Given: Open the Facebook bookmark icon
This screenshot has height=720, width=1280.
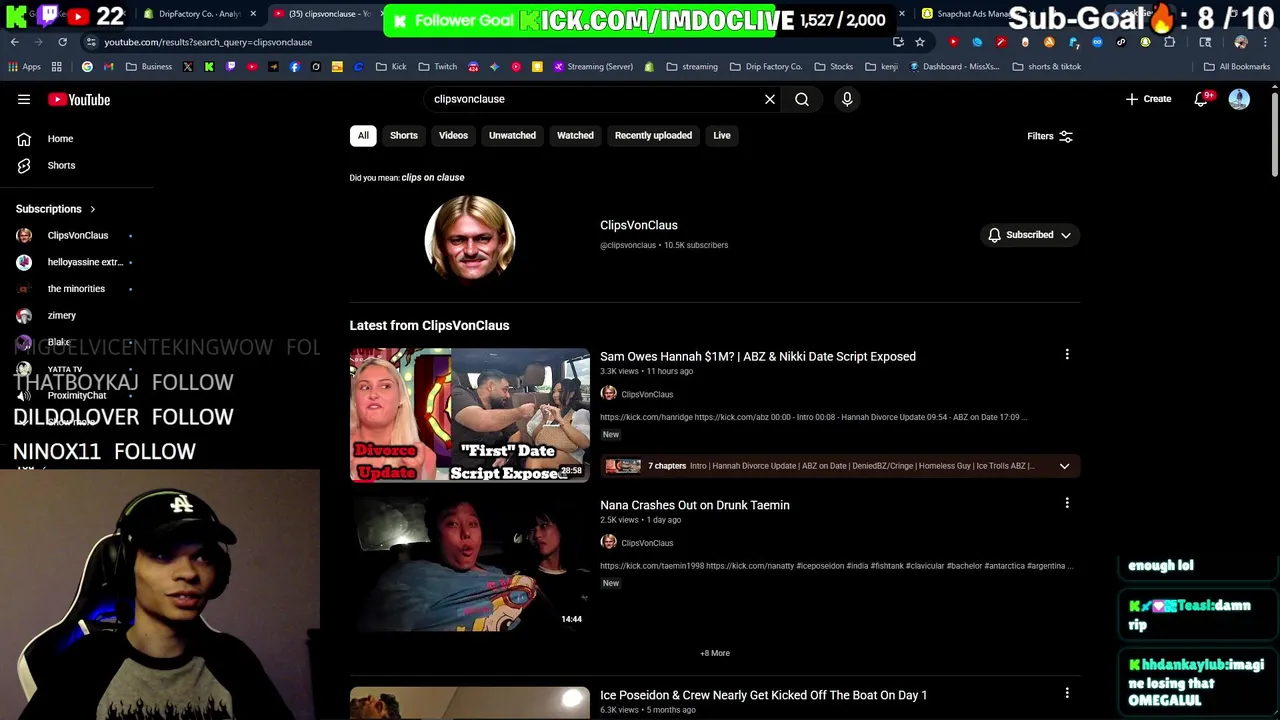Looking at the screenshot, I should point(294,67).
